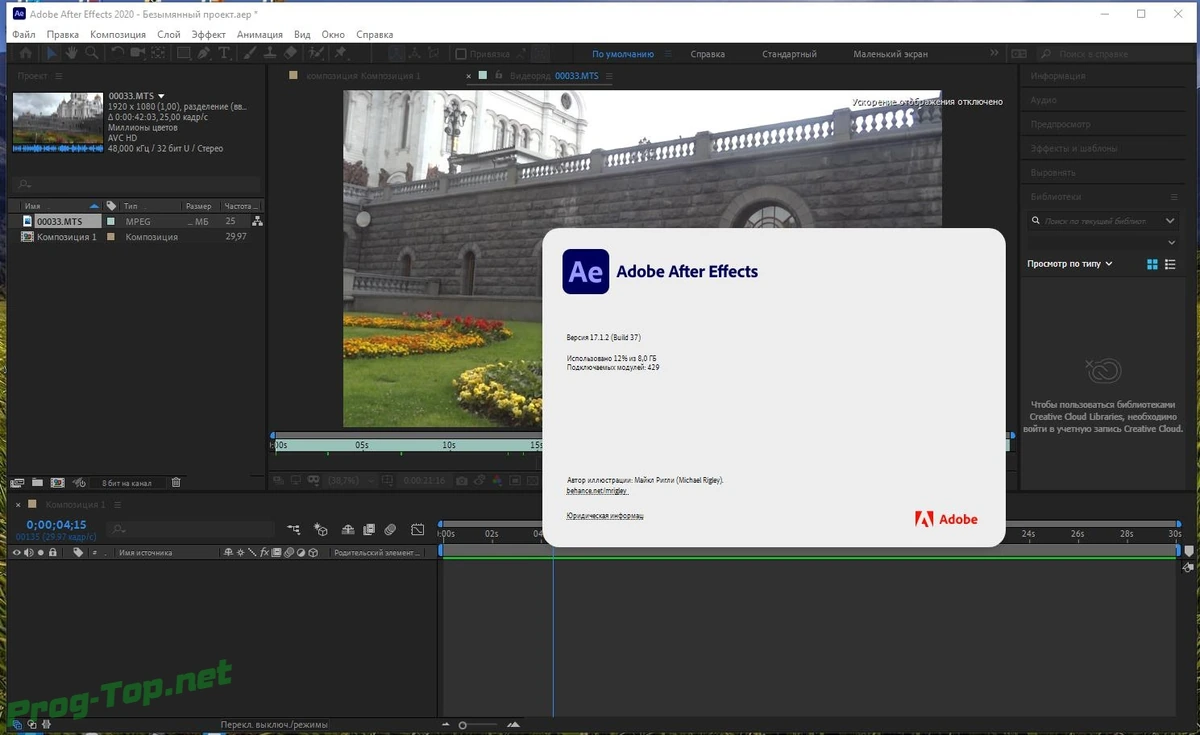Select the Roto Brush tool

(x=316, y=53)
